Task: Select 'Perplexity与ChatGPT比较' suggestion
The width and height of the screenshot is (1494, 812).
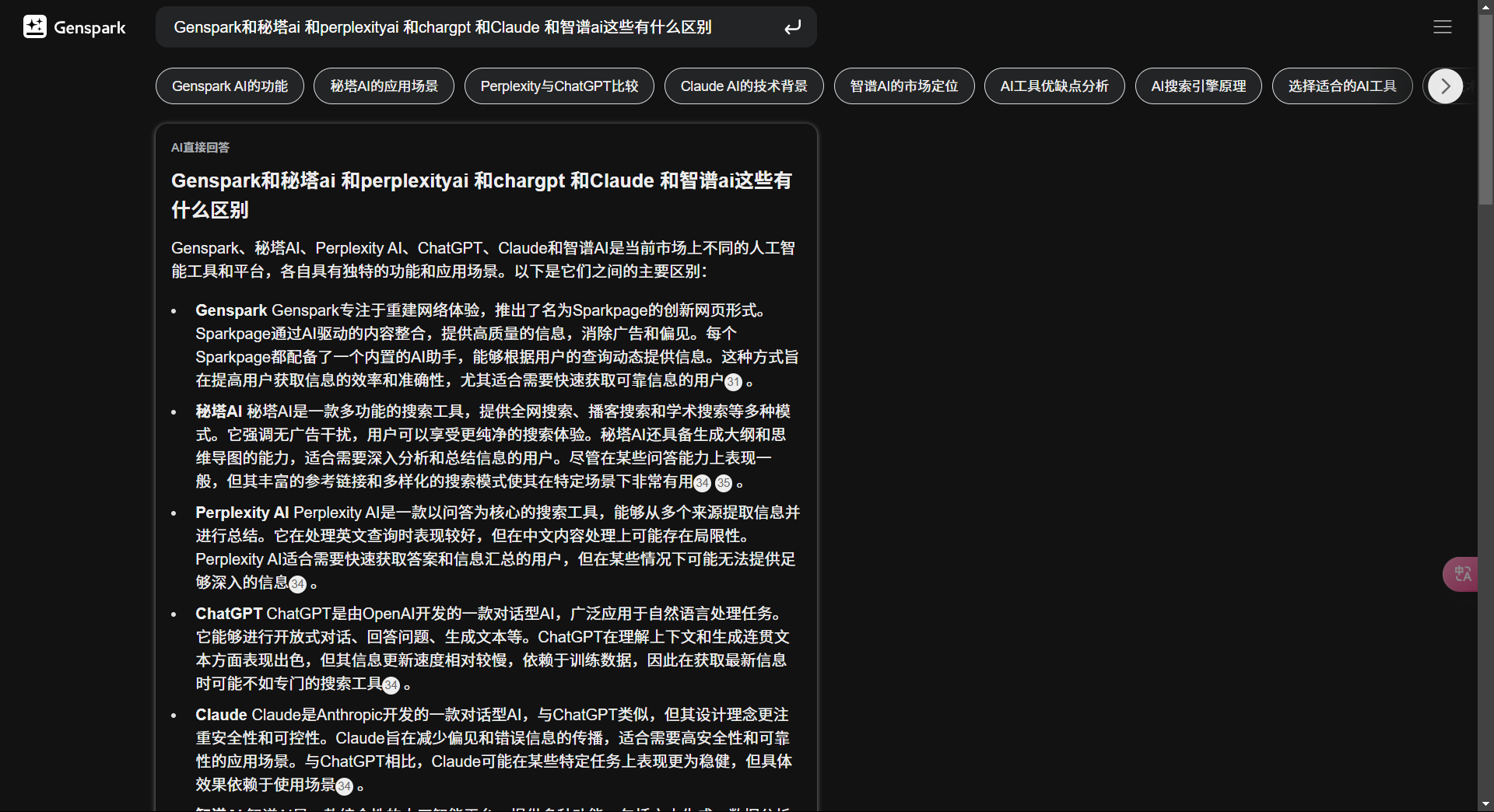Action: coord(559,86)
